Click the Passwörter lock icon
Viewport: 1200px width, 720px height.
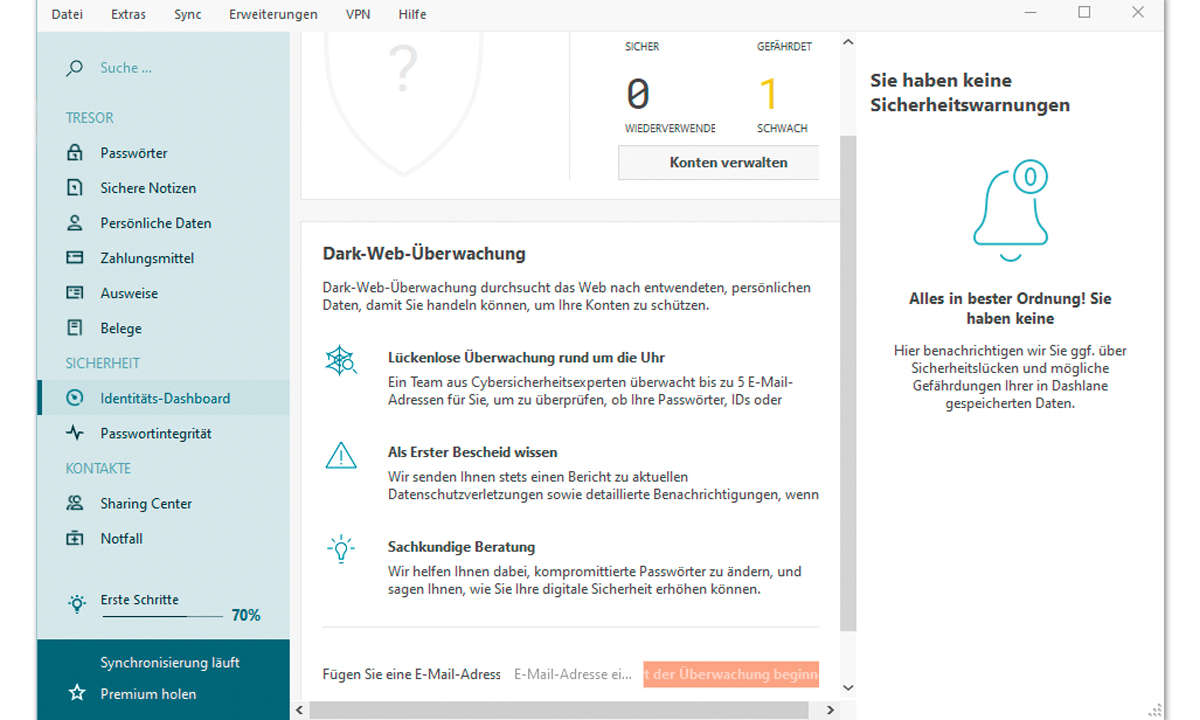pyautogui.click(x=74, y=153)
